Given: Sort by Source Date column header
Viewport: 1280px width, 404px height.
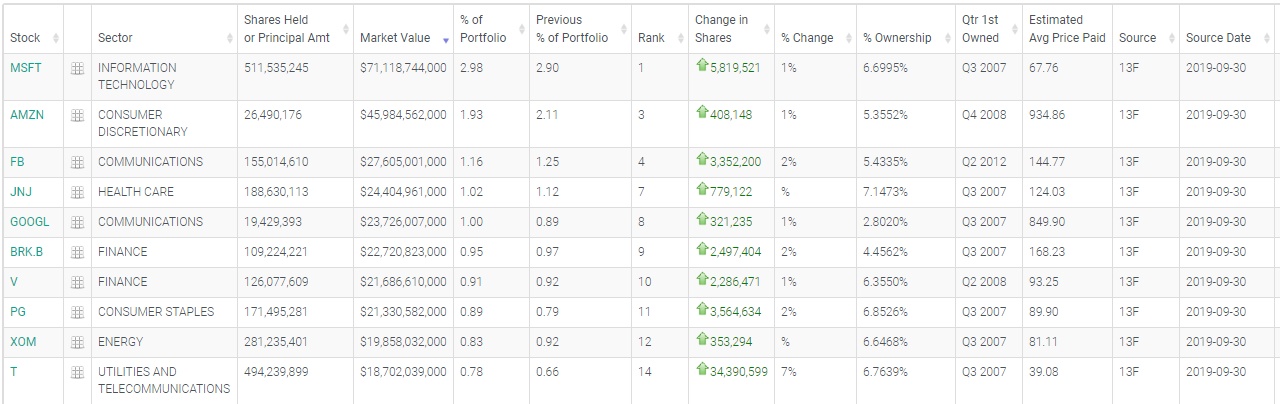Looking at the screenshot, I should click(x=1218, y=38).
